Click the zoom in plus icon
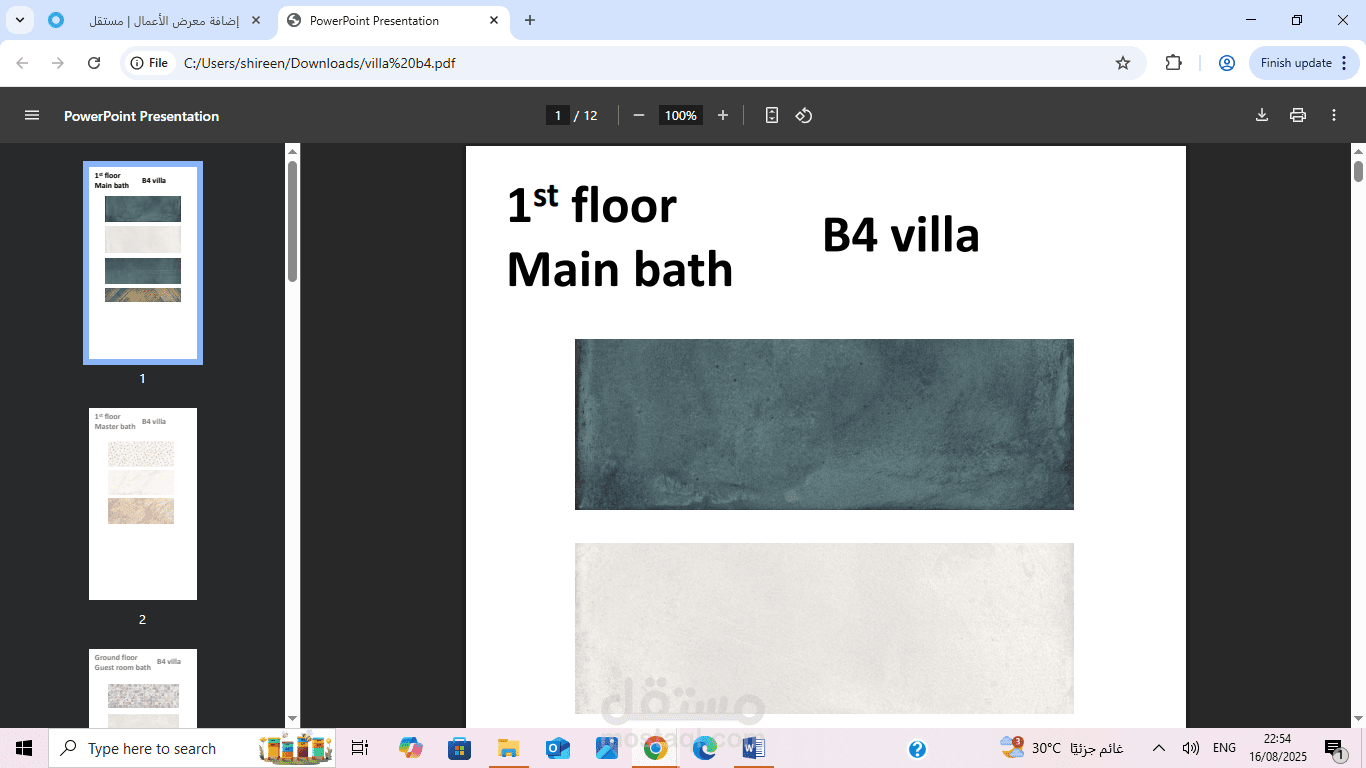This screenshot has width=1366, height=768. coord(722,115)
